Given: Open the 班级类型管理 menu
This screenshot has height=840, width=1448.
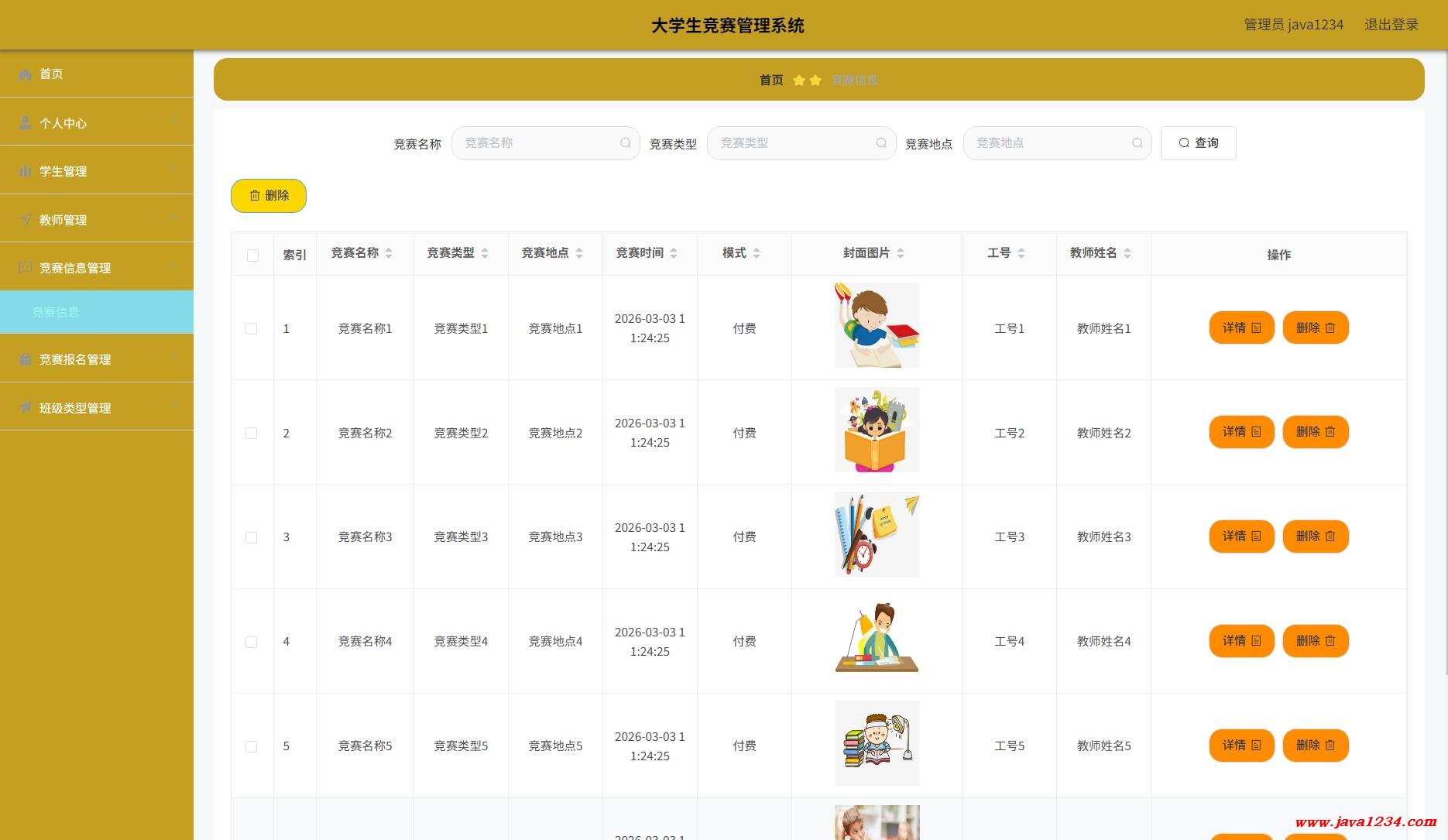Looking at the screenshot, I should (x=97, y=407).
